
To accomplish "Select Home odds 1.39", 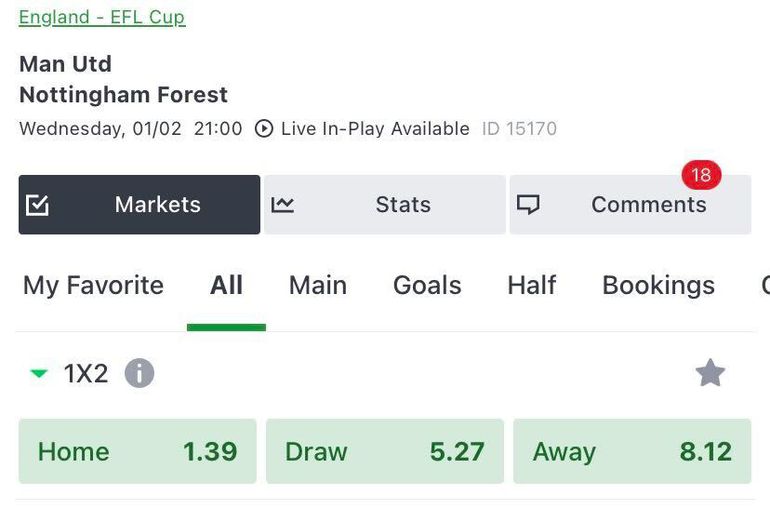I will tap(137, 451).
